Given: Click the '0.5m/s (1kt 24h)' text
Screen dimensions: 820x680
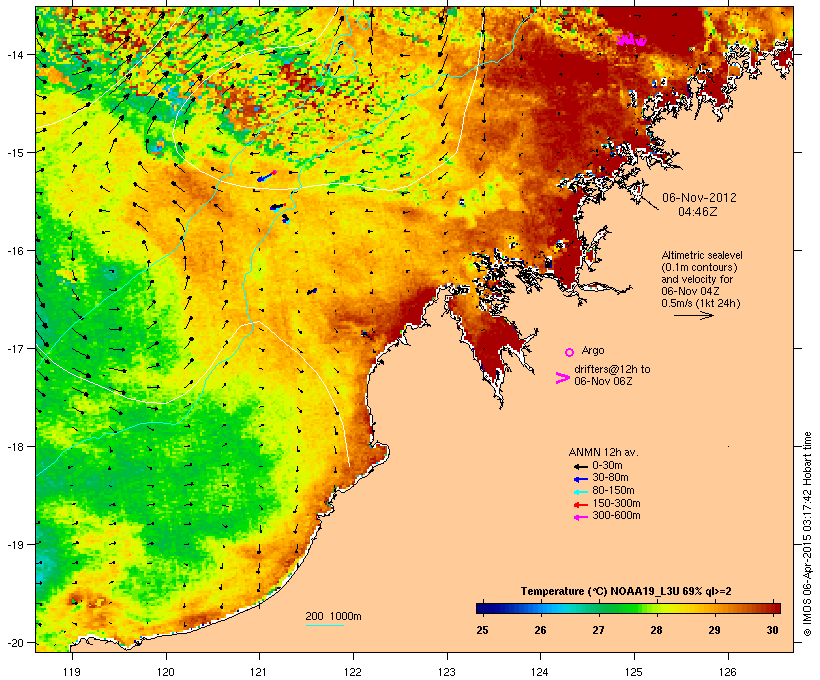Looking at the screenshot, I should [x=701, y=303].
